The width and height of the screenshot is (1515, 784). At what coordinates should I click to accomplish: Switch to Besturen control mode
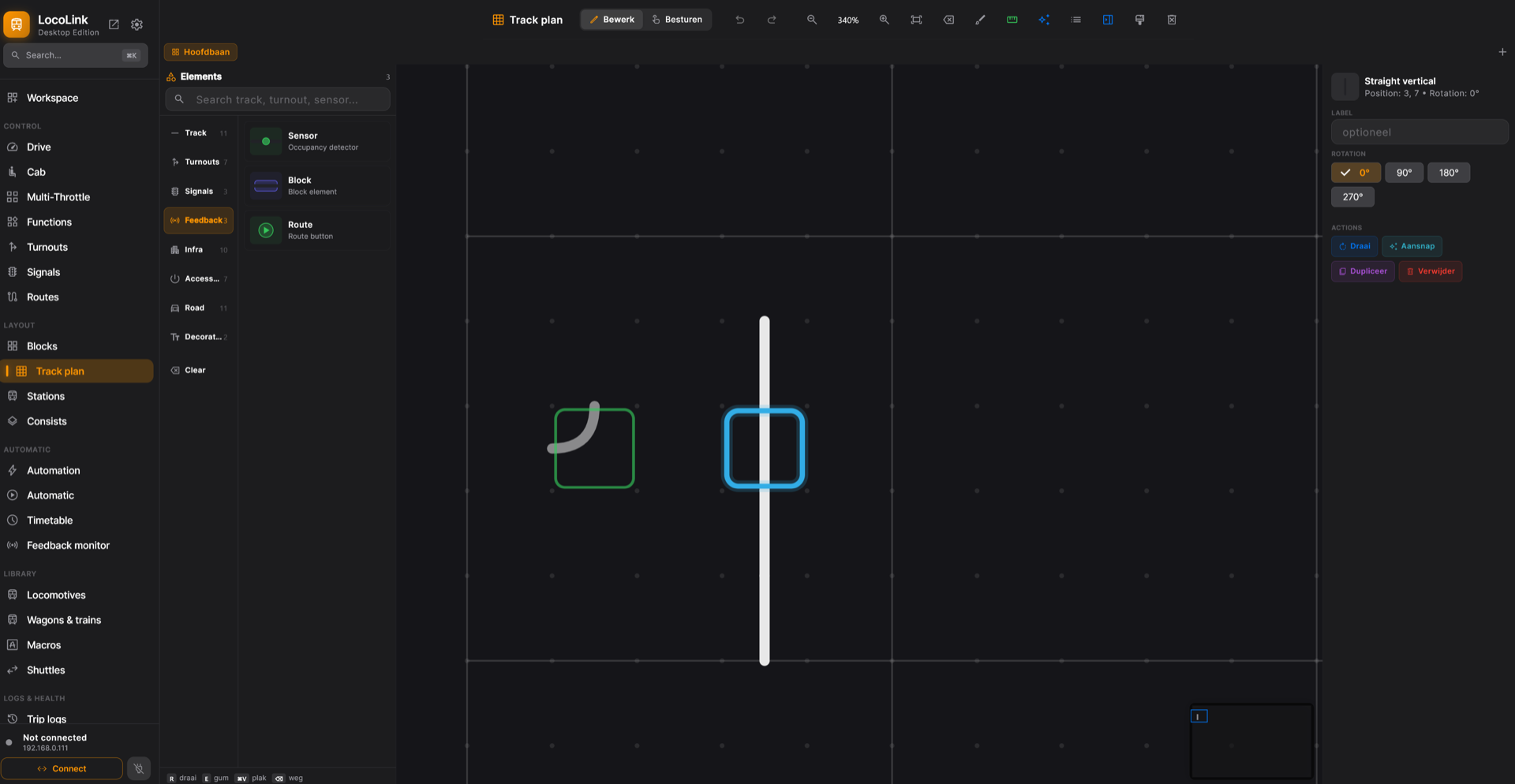[x=677, y=20]
